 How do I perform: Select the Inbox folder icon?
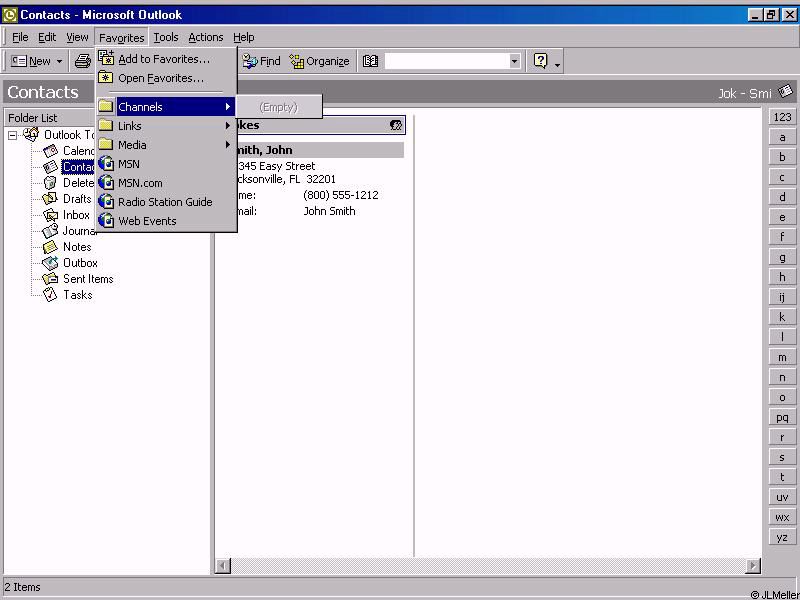click(51, 215)
